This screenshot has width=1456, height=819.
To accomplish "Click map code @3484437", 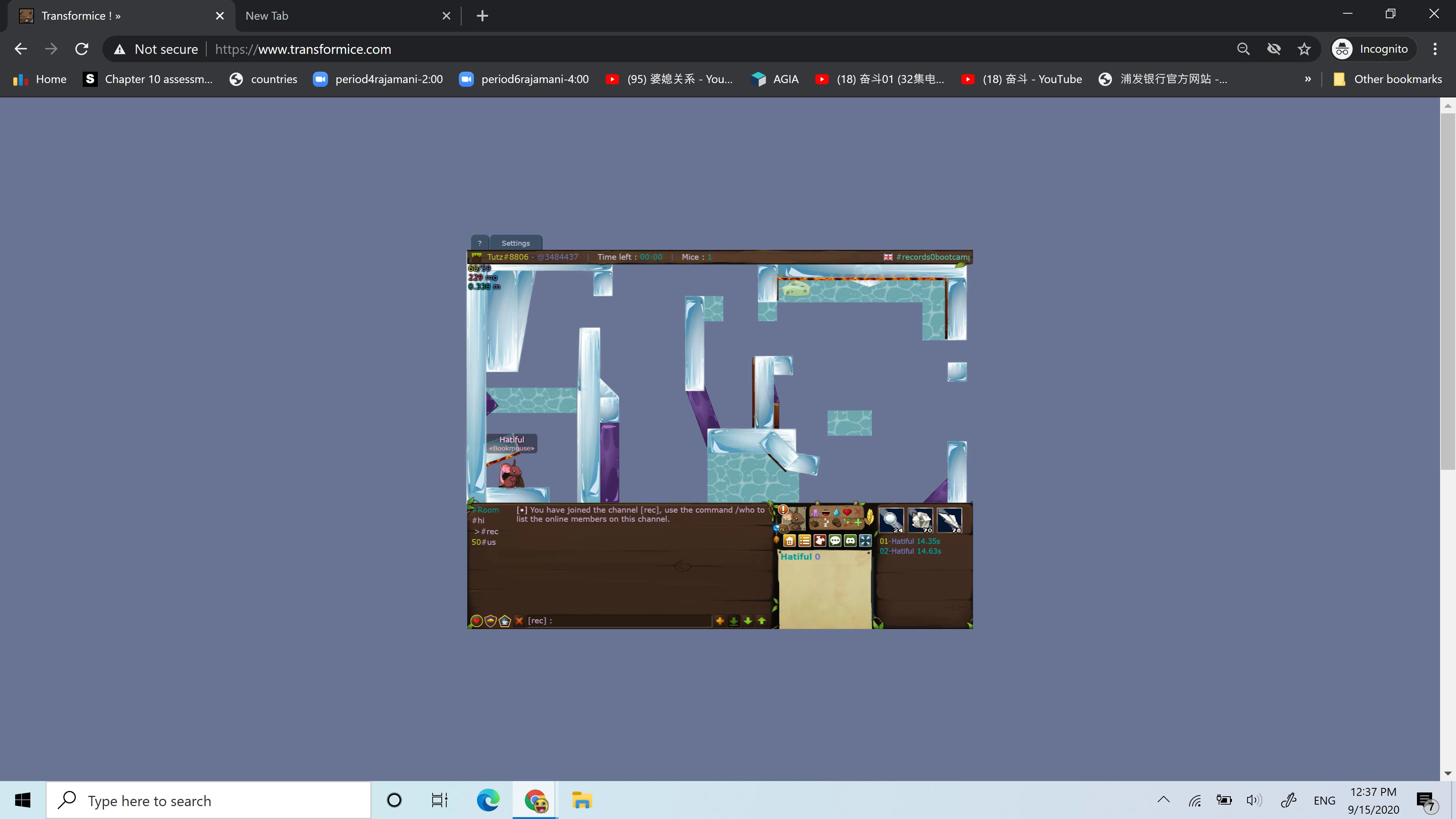I will tap(557, 257).
